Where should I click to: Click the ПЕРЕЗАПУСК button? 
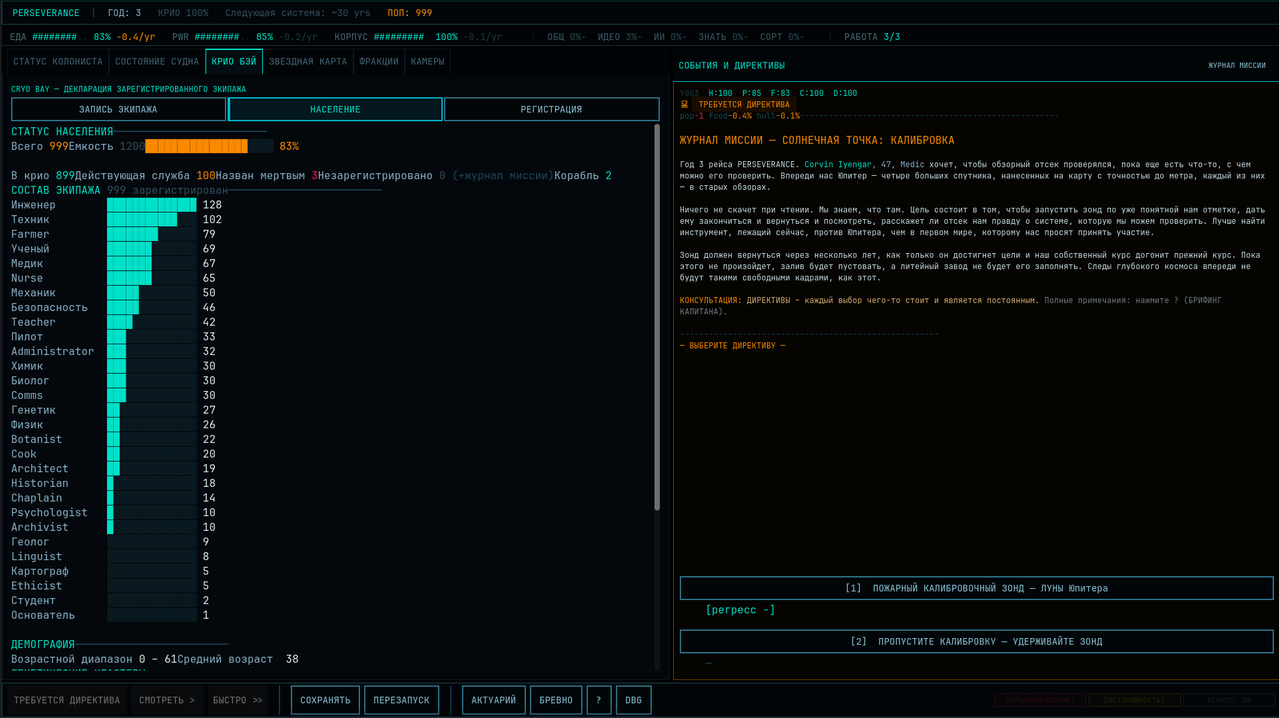point(401,700)
